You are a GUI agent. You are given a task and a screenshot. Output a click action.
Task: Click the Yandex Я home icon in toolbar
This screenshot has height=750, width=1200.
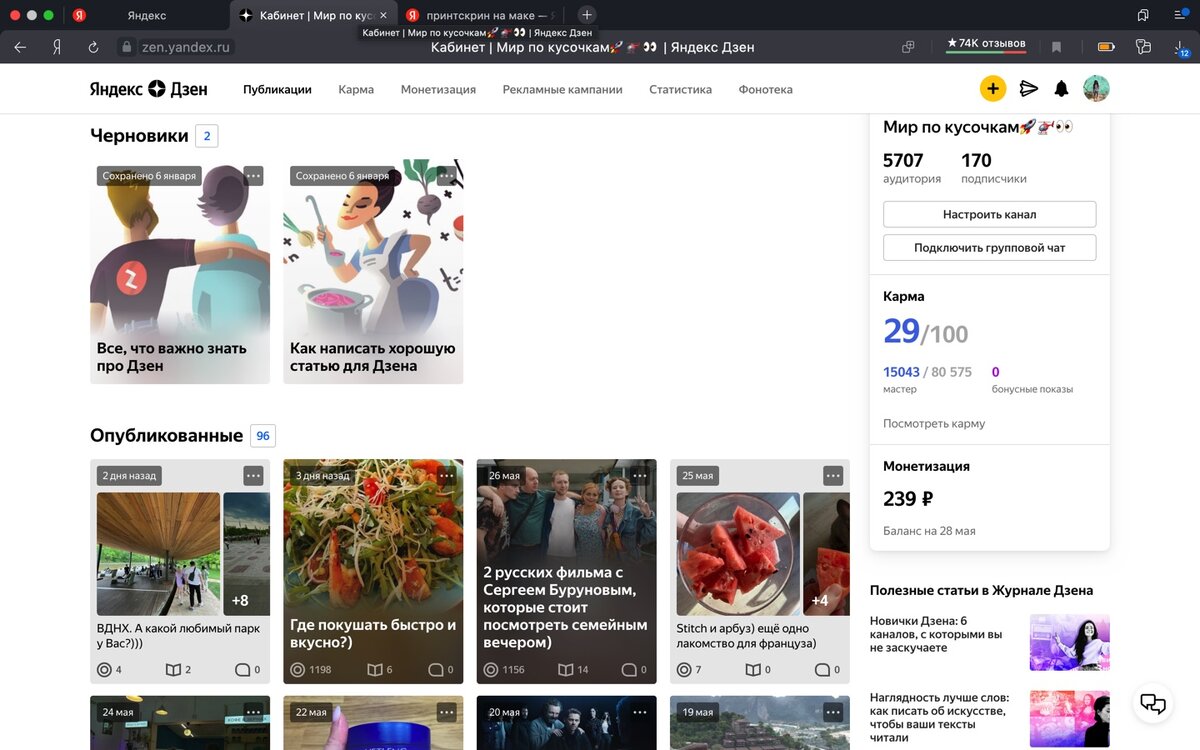point(57,47)
